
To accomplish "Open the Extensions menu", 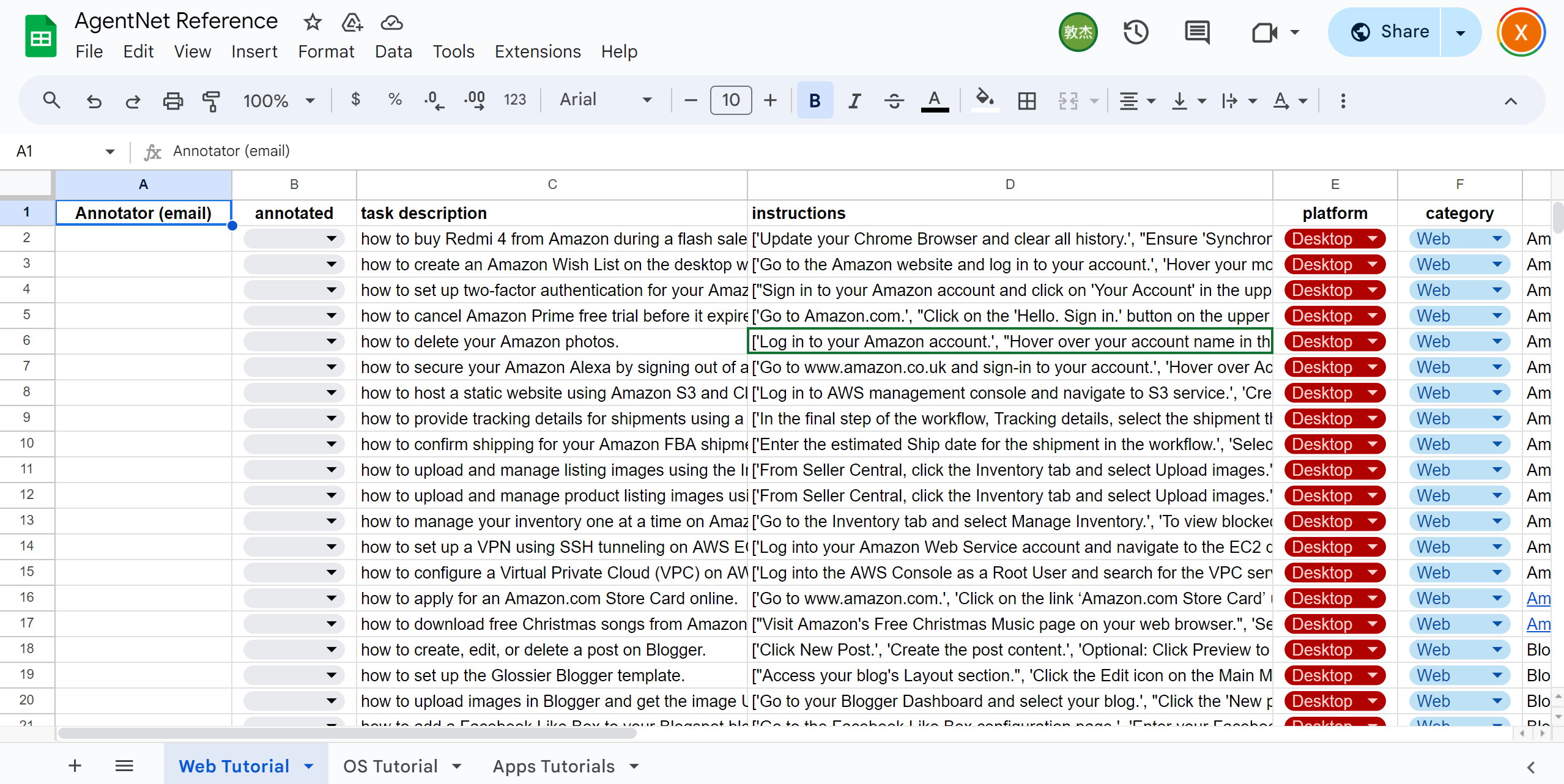I will click(x=537, y=51).
